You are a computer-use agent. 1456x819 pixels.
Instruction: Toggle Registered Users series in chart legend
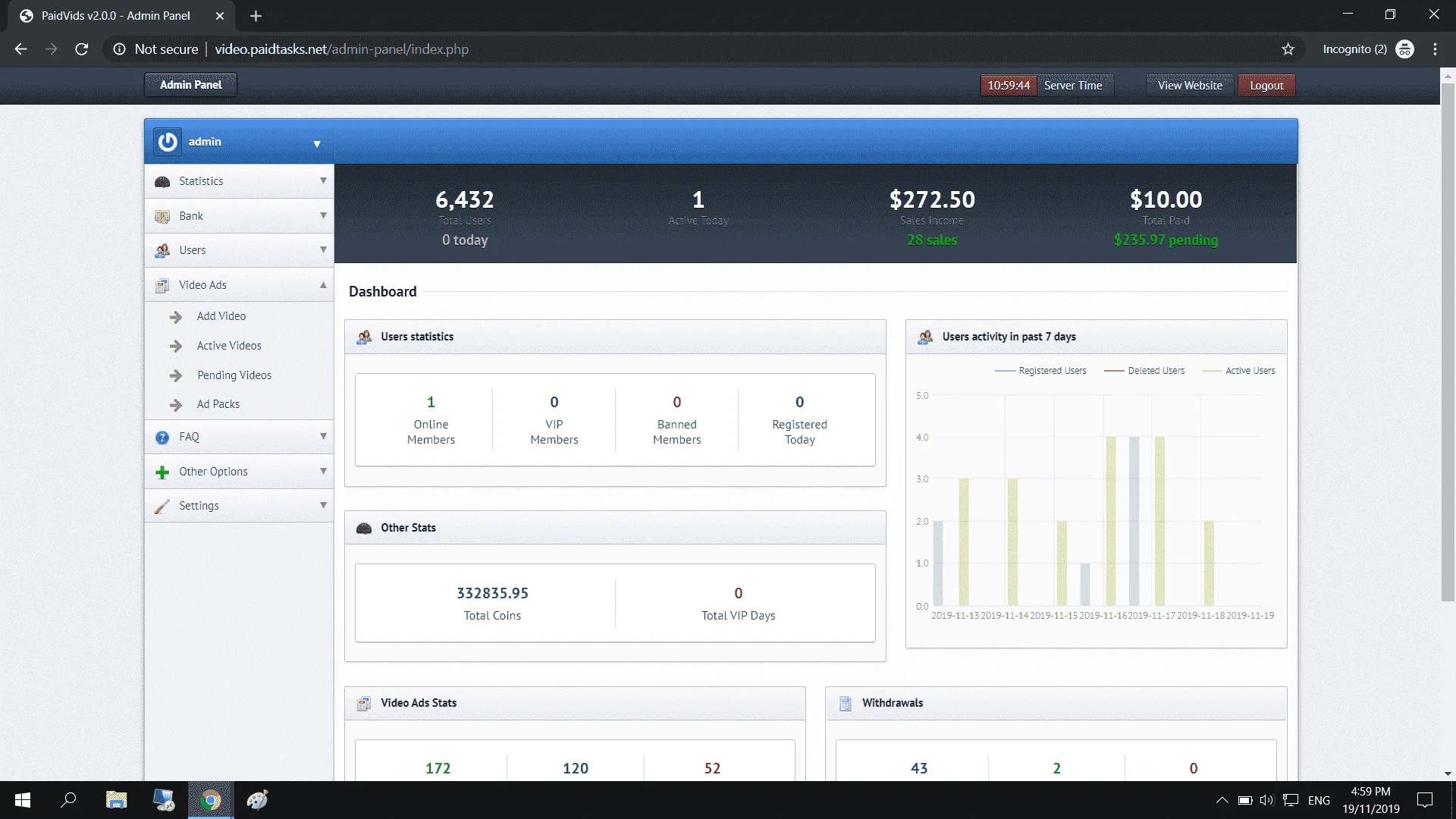1040,371
